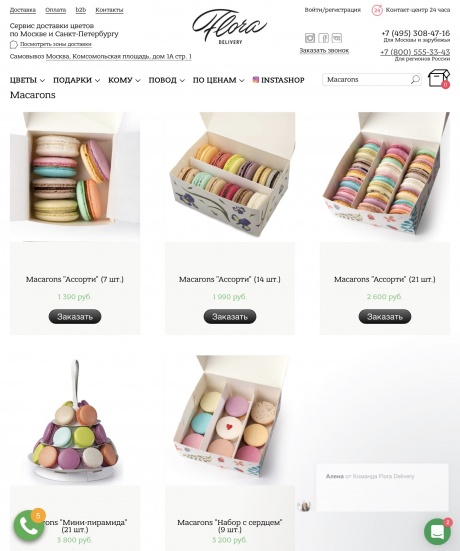Expand the ЦВЕТЫ dropdown menu

27,80
